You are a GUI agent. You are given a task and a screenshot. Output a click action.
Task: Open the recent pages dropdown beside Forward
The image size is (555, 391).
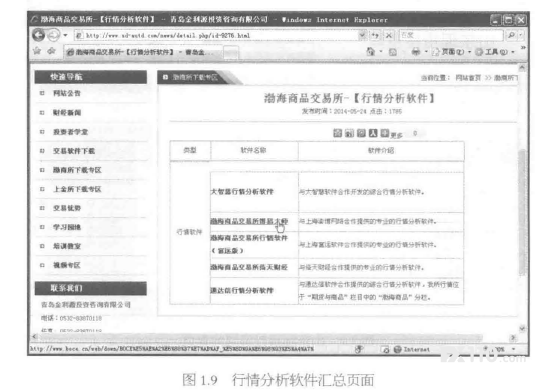pos(65,35)
